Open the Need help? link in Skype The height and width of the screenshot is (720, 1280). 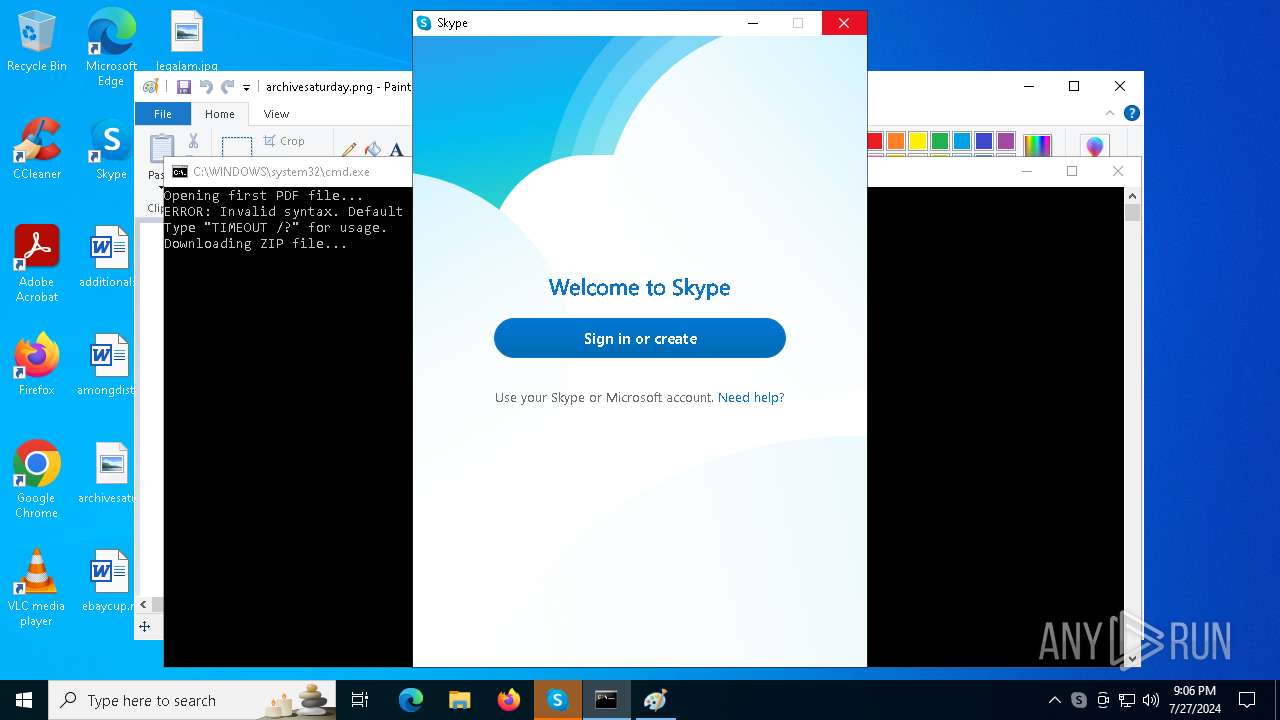click(x=751, y=397)
